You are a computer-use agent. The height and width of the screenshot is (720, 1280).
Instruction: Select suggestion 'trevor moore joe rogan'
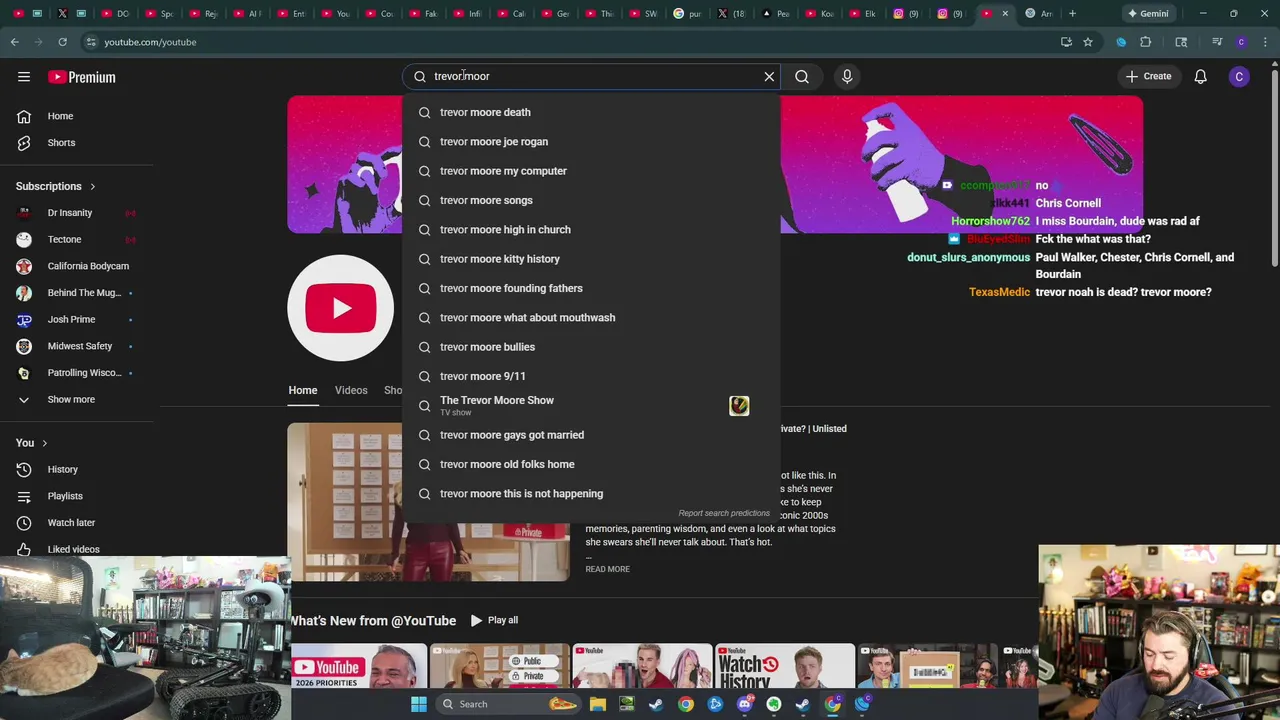(x=591, y=142)
